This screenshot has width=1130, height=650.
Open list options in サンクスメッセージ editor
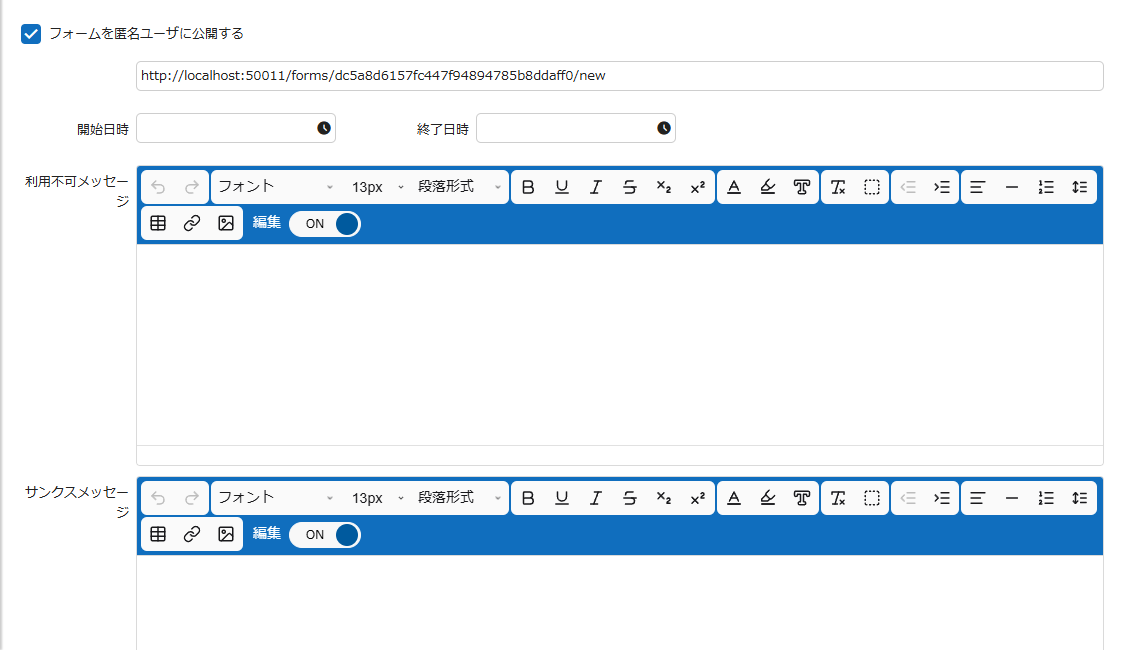coord(1046,498)
